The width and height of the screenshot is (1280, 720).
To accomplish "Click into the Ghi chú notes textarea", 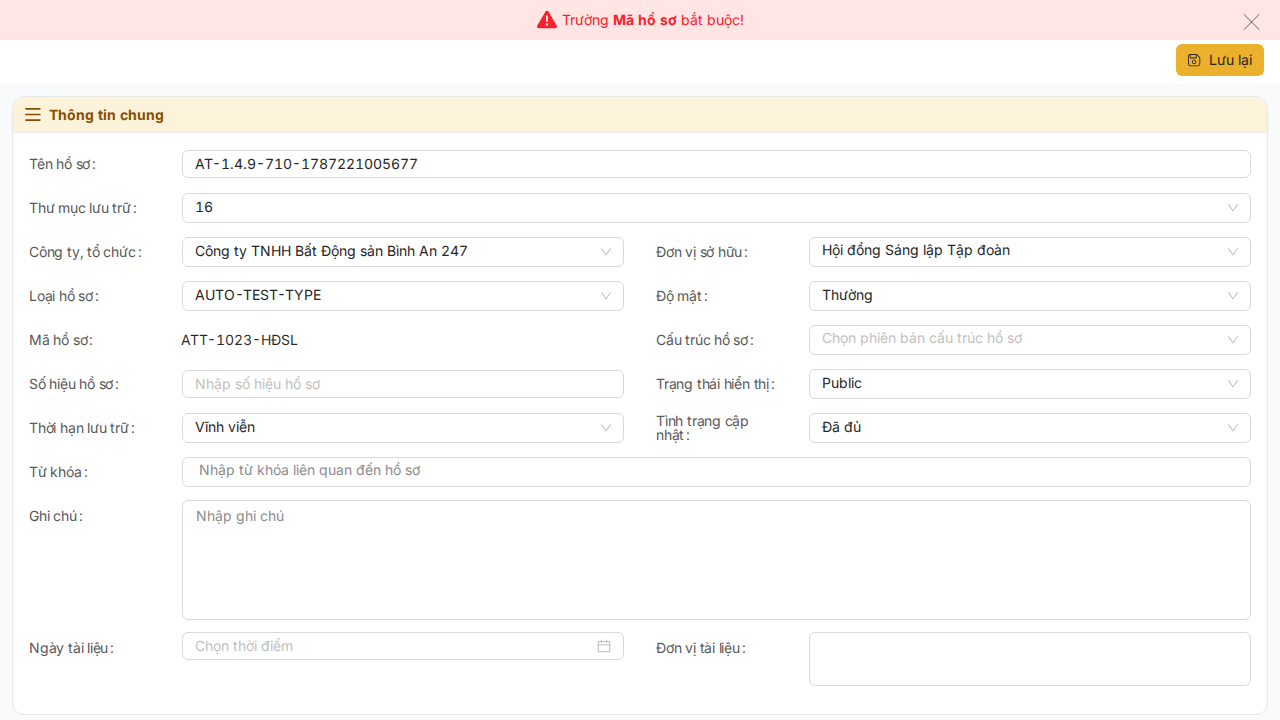I will 716,560.
